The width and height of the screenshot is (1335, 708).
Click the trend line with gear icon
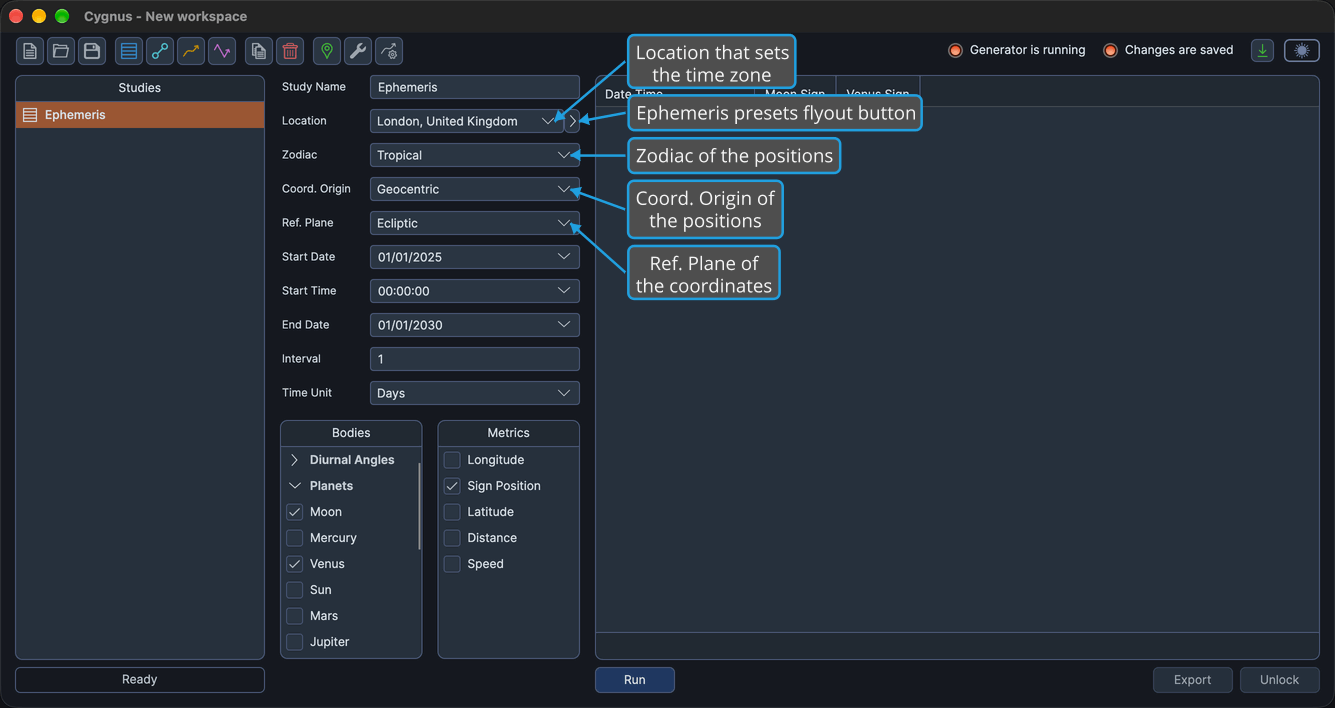pos(389,51)
